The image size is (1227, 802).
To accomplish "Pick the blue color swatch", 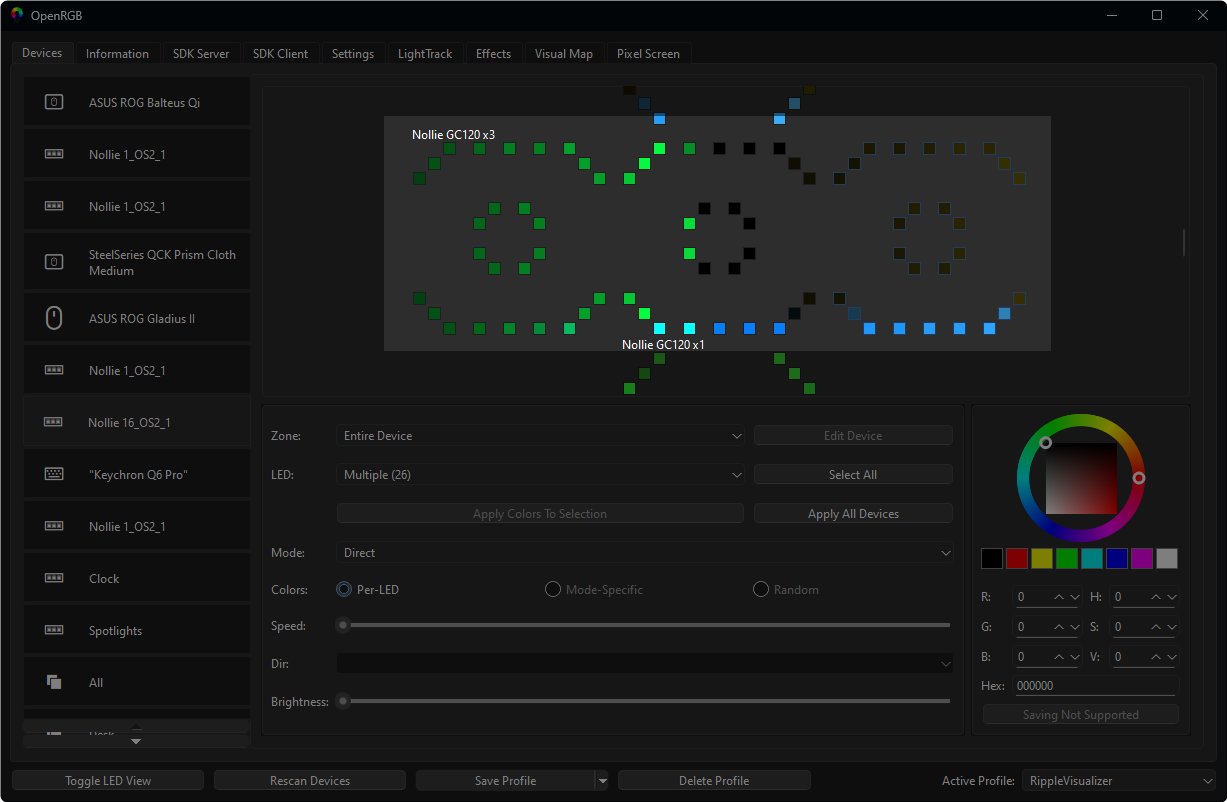I will click(x=1117, y=558).
